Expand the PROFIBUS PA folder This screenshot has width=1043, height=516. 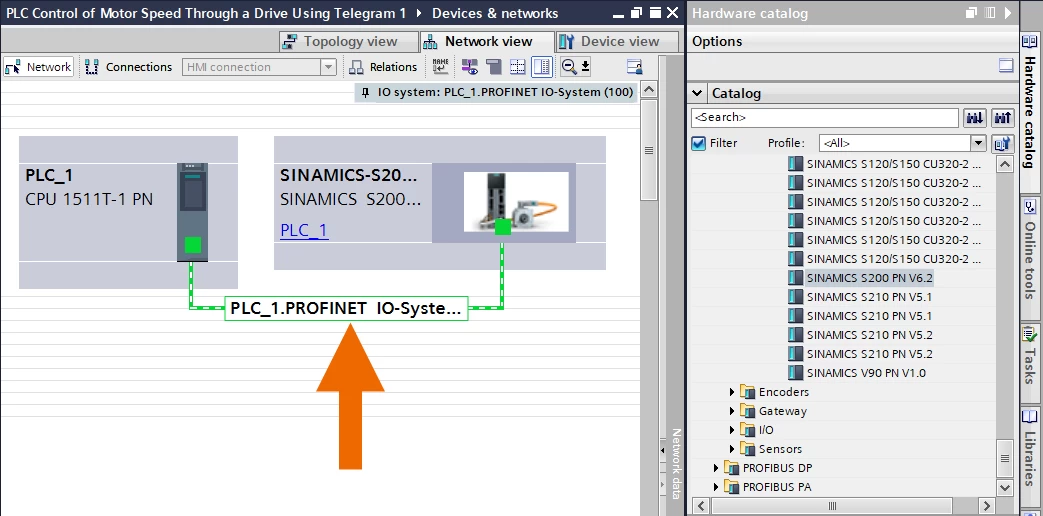[x=716, y=487]
